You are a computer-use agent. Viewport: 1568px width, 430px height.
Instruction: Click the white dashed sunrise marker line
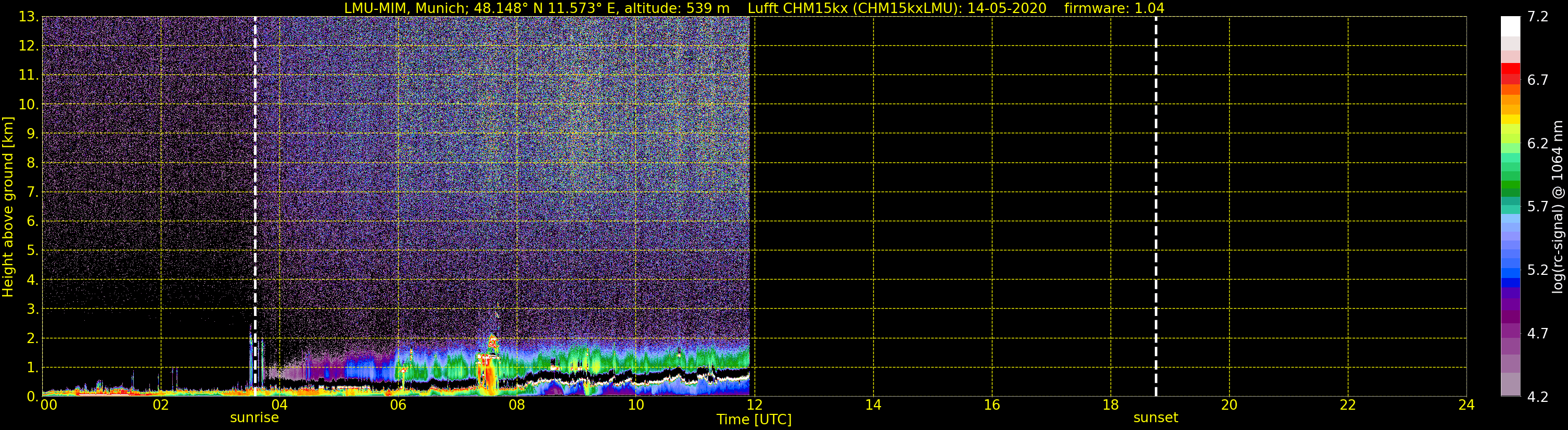(x=255, y=207)
